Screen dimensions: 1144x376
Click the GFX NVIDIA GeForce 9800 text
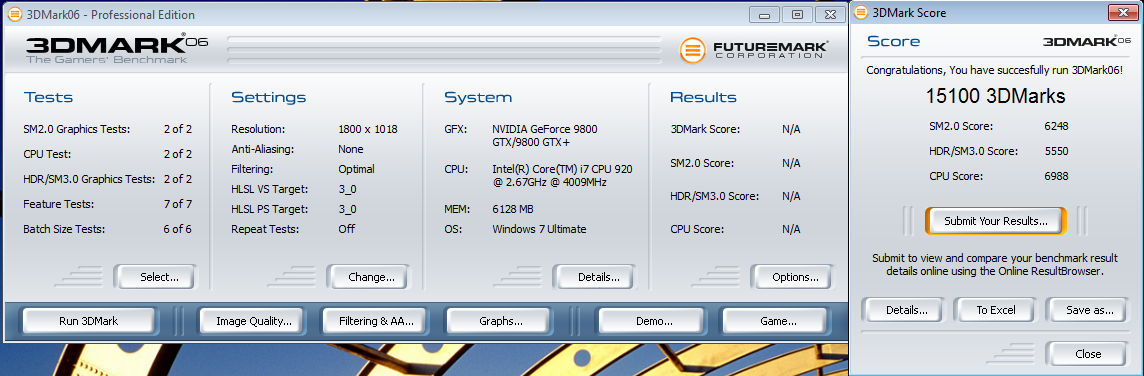coord(545,136)
